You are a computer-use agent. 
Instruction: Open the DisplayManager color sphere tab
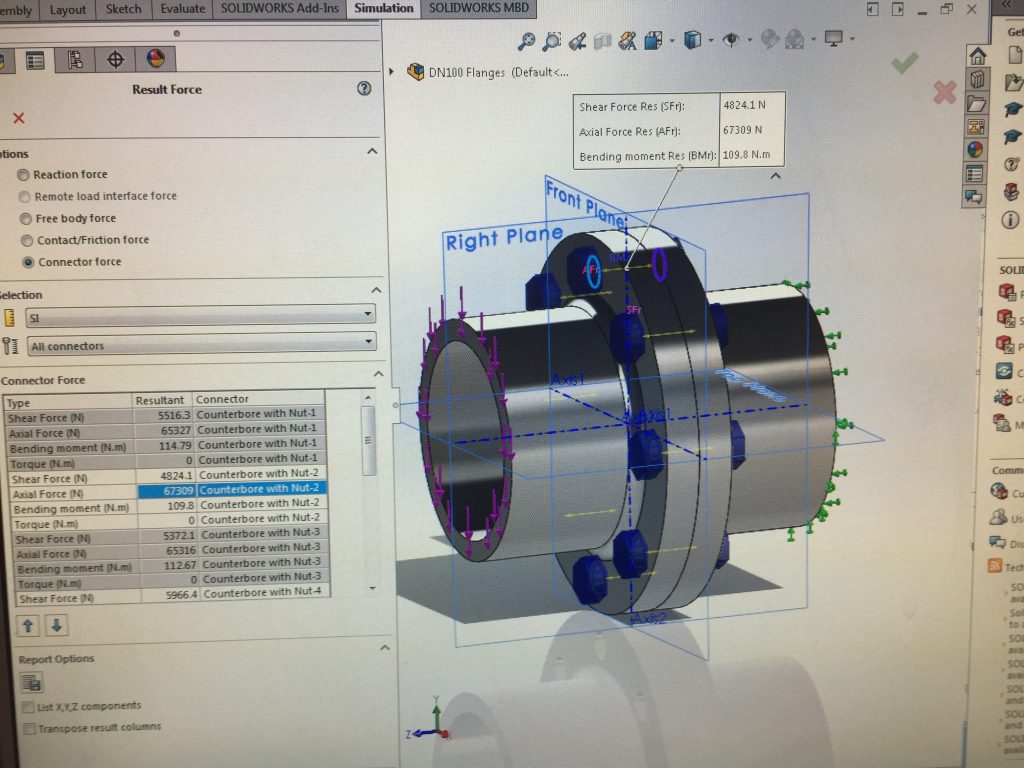[x=155, y=59]
